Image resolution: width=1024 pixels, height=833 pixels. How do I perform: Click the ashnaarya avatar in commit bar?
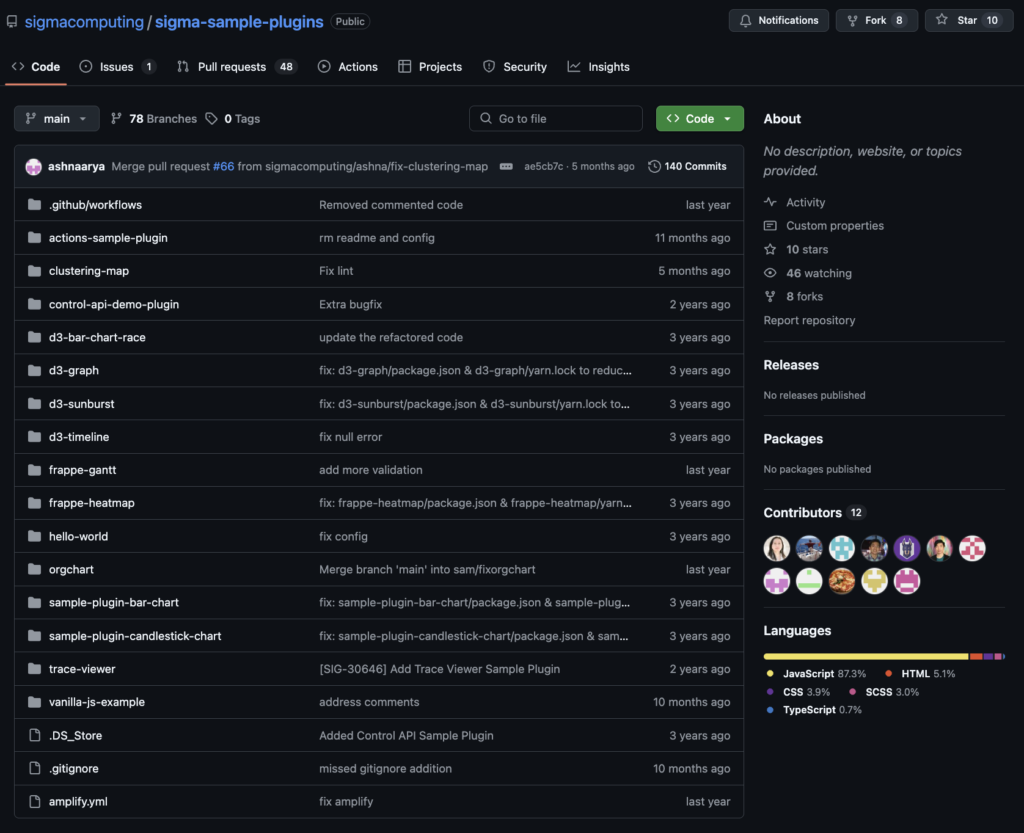click(x=34, y=166)
